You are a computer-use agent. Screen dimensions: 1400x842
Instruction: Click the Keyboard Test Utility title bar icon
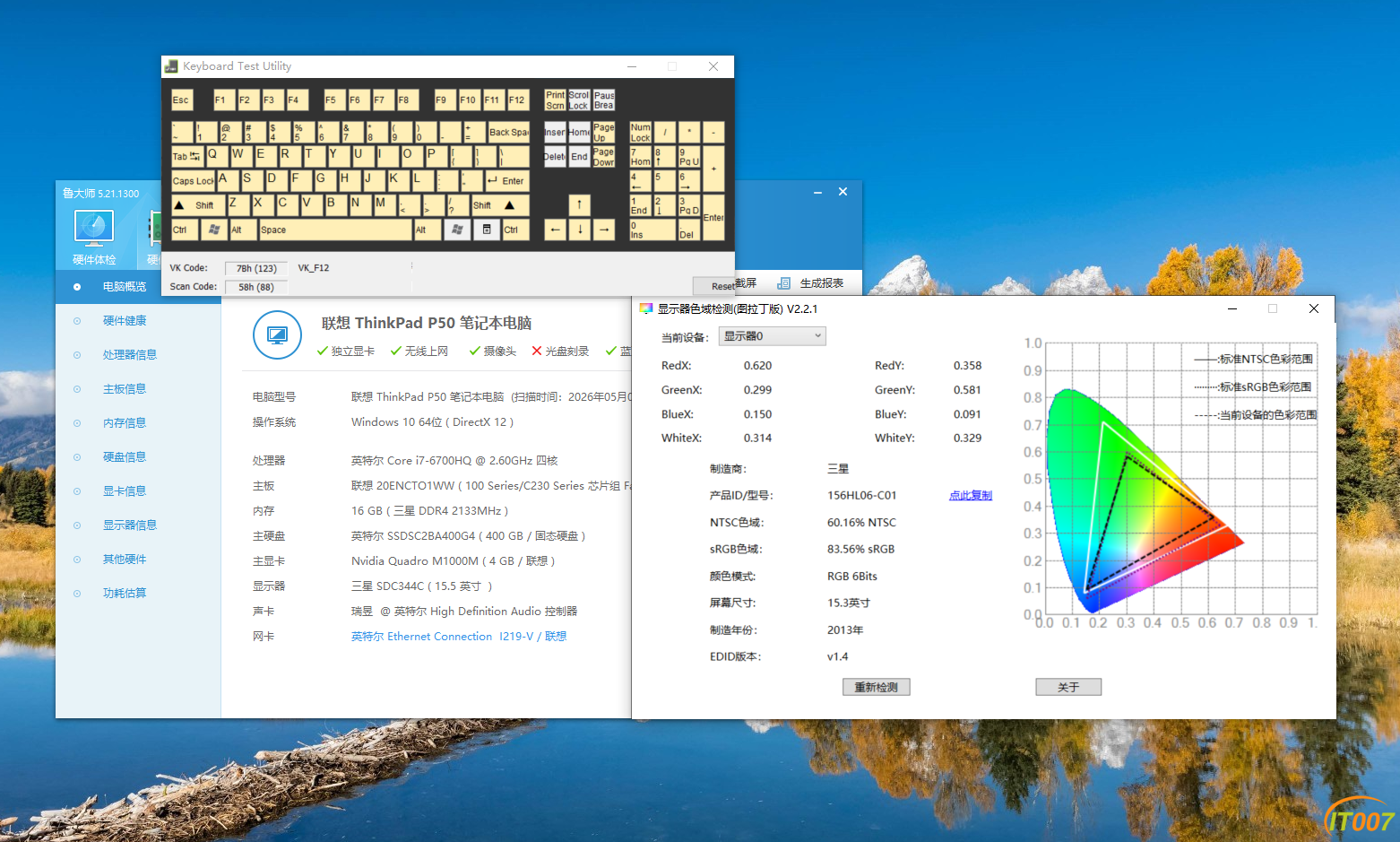click(x=171, y=66)
